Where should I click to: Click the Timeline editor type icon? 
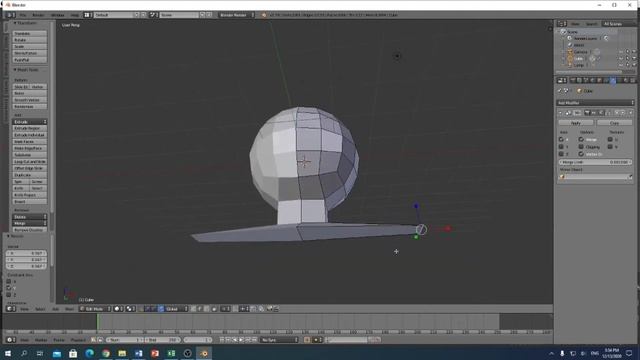pyautogui.click(x=11, y=340)
